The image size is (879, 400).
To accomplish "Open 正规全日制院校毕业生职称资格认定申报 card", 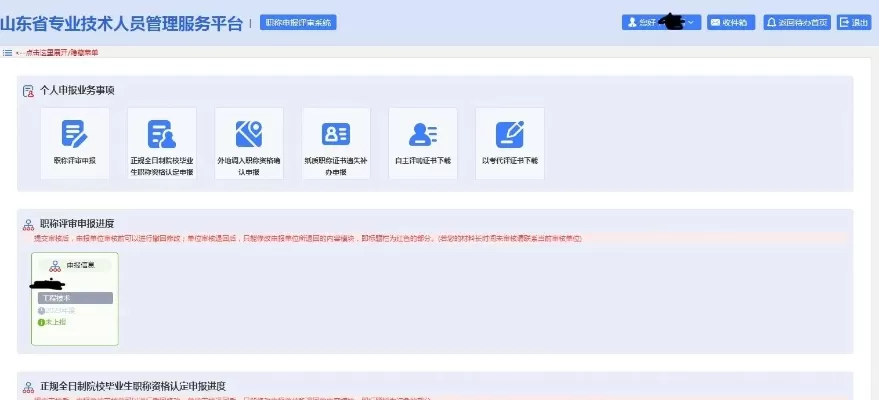I will click(162, 143).
